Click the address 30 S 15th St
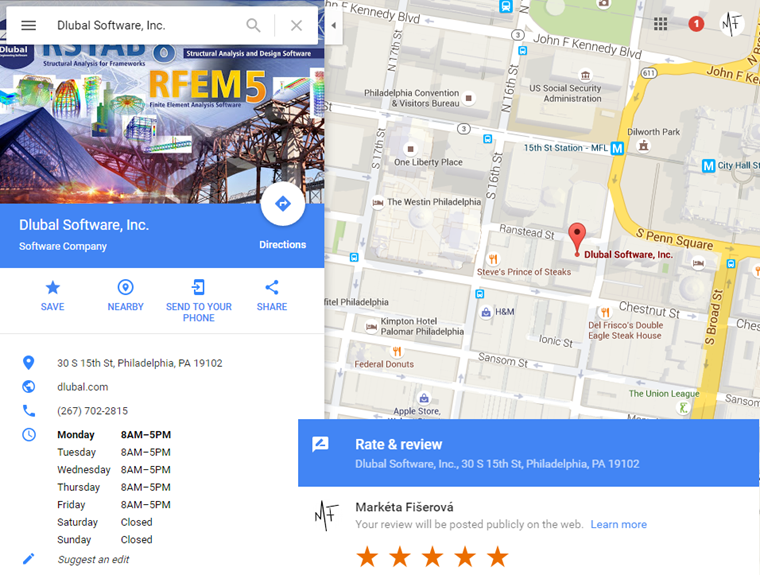The width and height of the screenshot is (760, 575). click(x=140, y=363)
